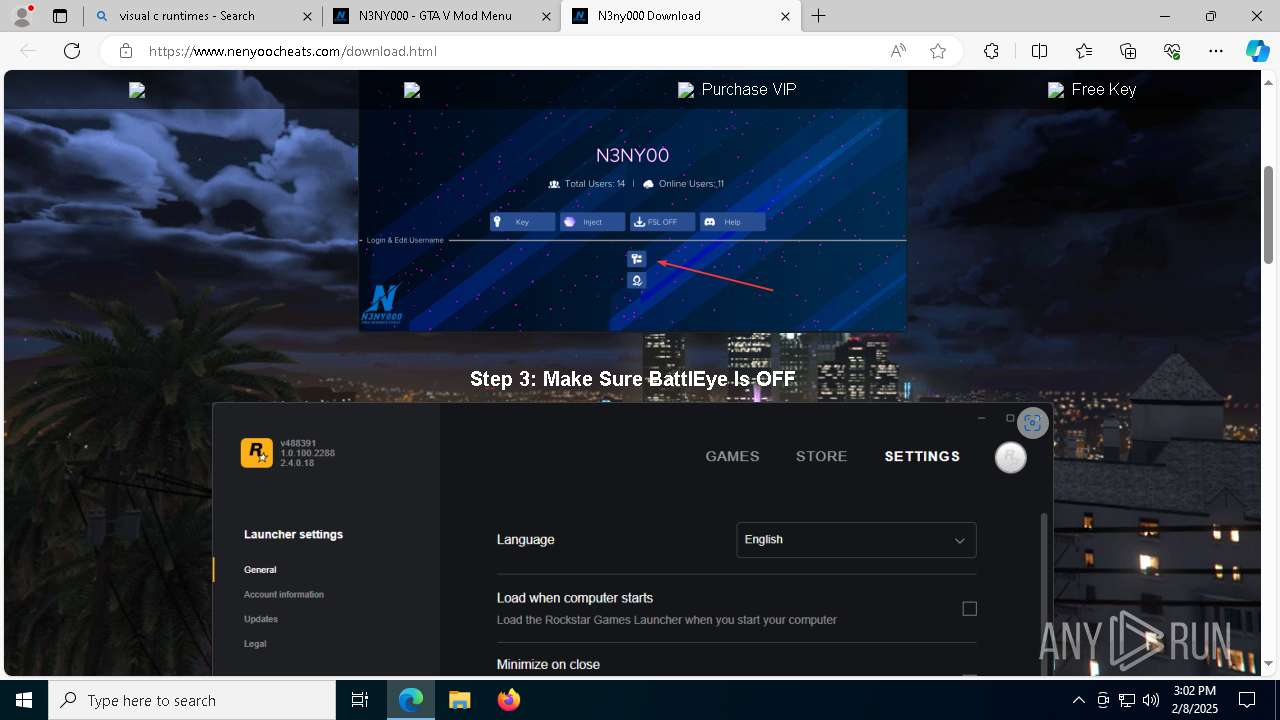Click the Rockstar profile avatar in launcher image
Viewport: 1280px width, 720px height.
point(1011,457)
